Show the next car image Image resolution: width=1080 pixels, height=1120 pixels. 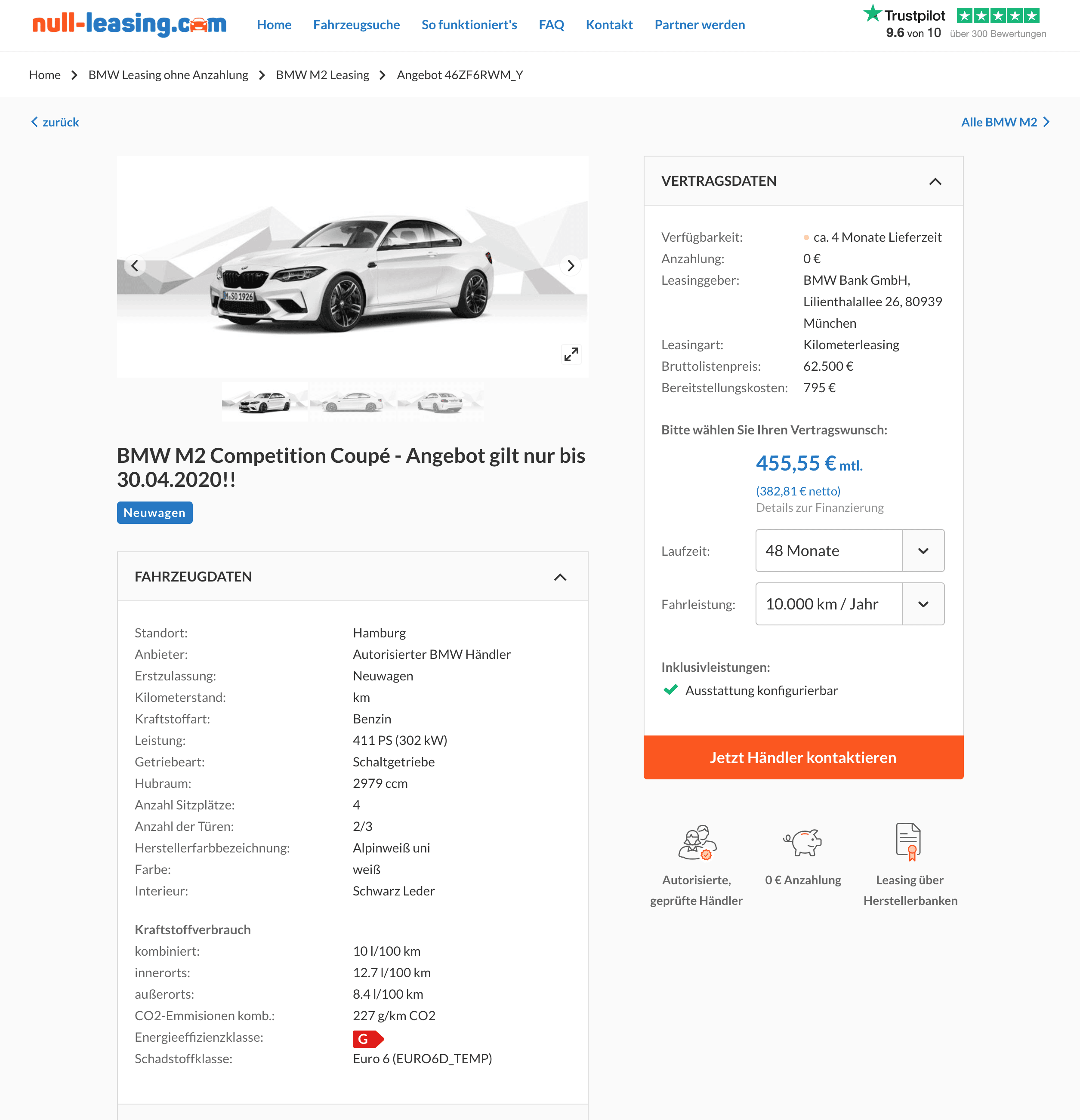click(x=570, y=266)
